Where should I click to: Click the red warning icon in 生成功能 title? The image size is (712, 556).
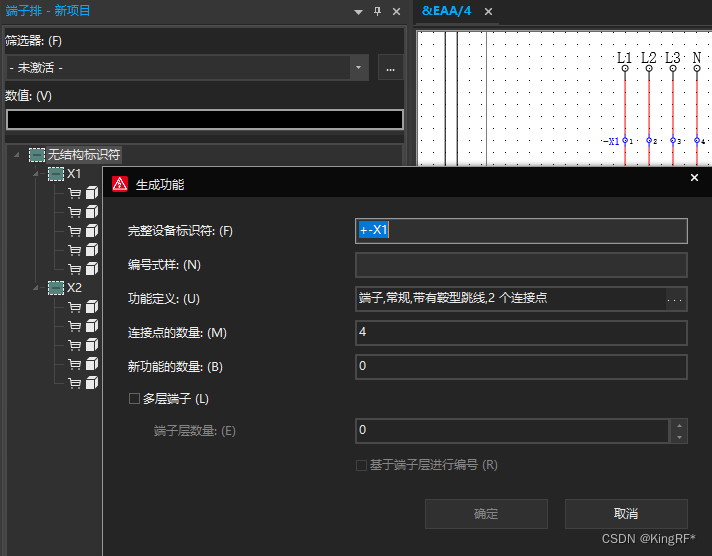point(120,184)
